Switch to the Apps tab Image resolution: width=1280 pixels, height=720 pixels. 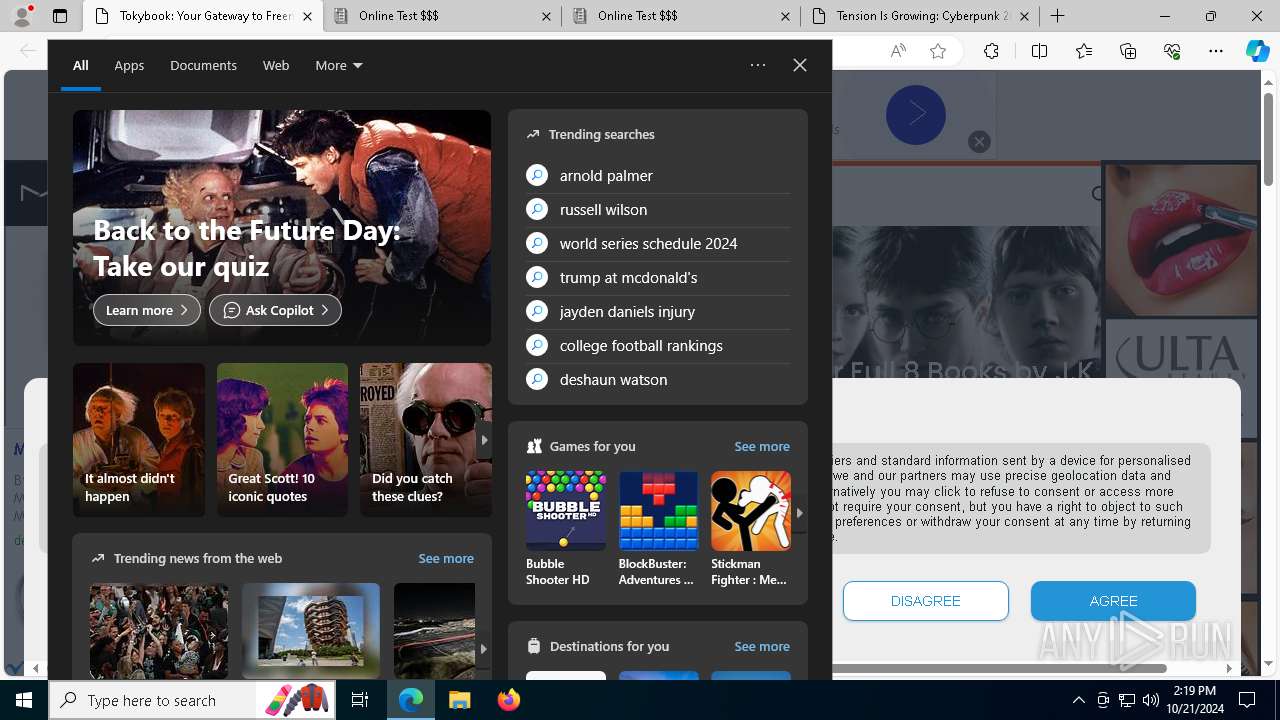tap(129, 65)
